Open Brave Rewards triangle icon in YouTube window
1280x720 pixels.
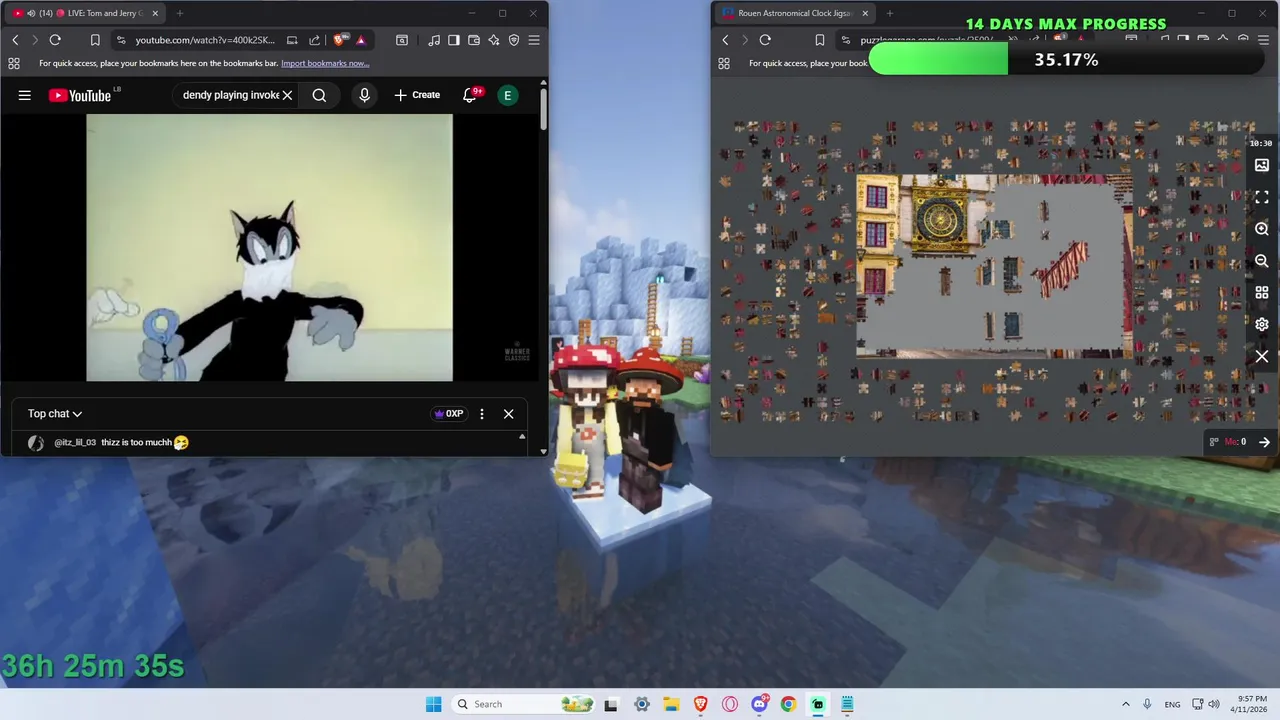tap(360, 40)
